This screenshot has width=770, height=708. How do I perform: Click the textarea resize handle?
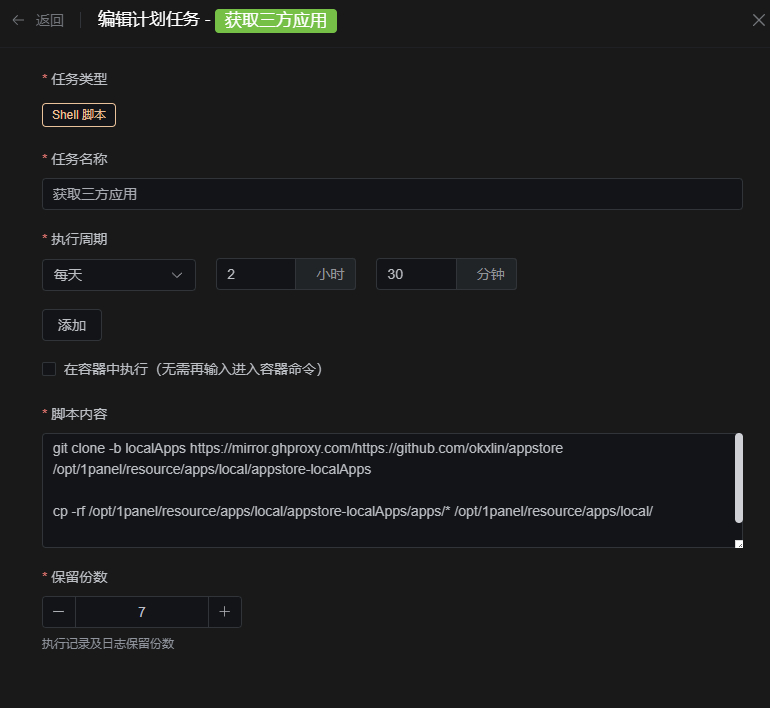coord(739,544)
